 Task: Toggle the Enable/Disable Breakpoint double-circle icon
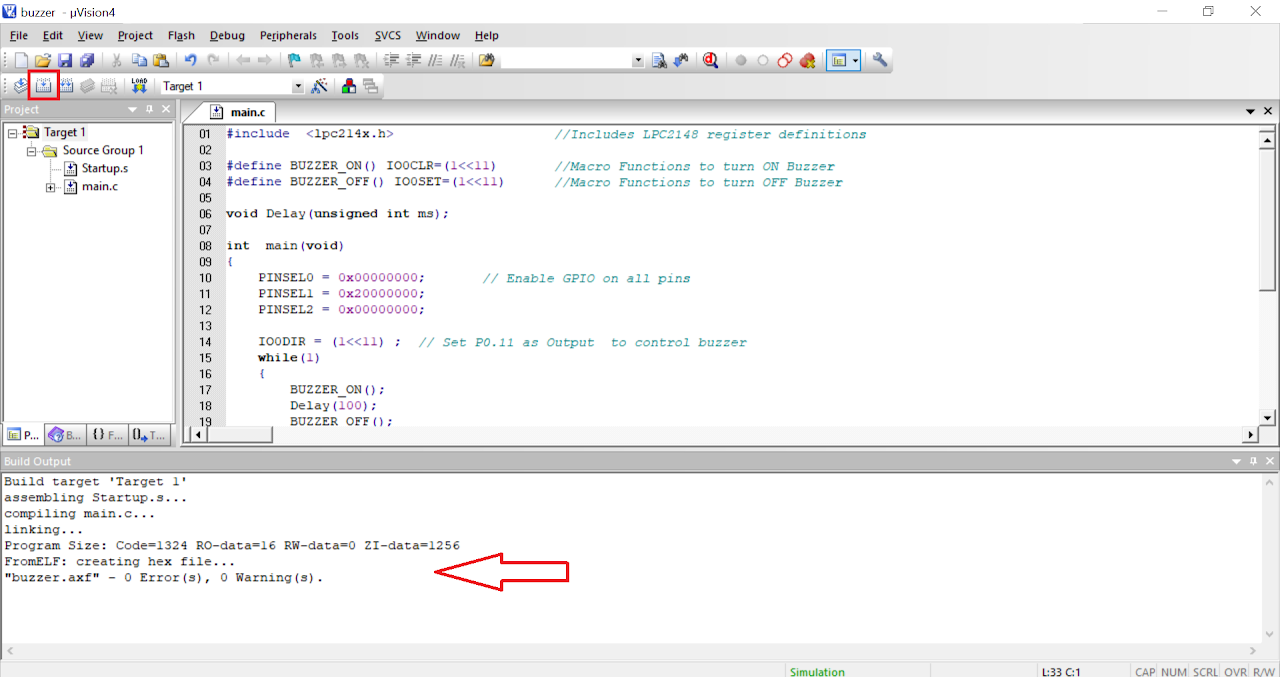(784, 60)
